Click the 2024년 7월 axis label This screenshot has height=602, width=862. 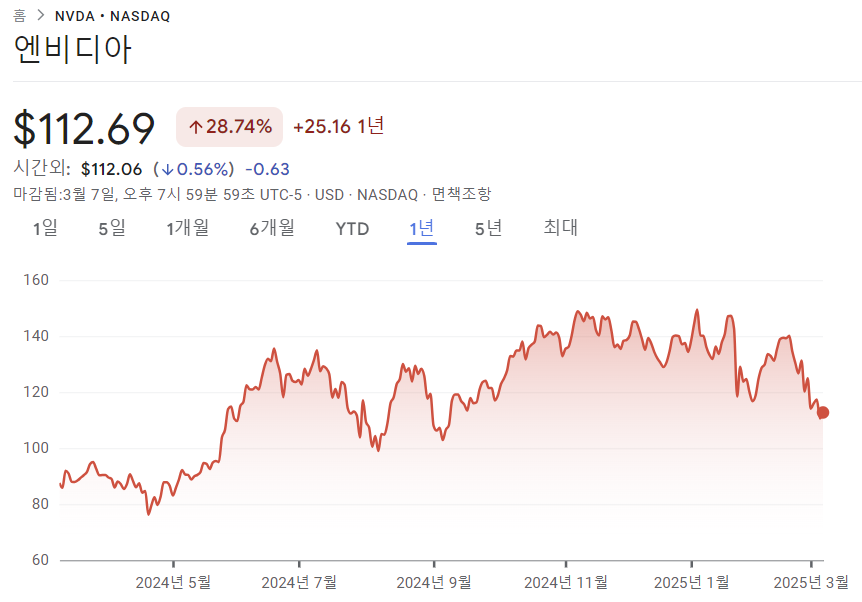point(299,582)
